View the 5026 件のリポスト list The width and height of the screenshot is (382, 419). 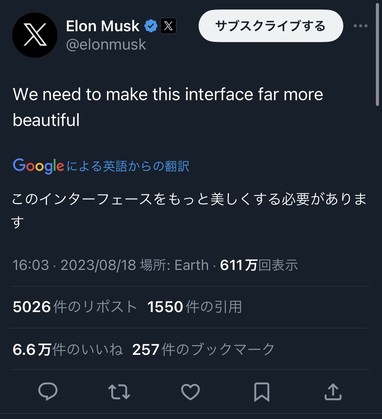click(x=75, y=307)
